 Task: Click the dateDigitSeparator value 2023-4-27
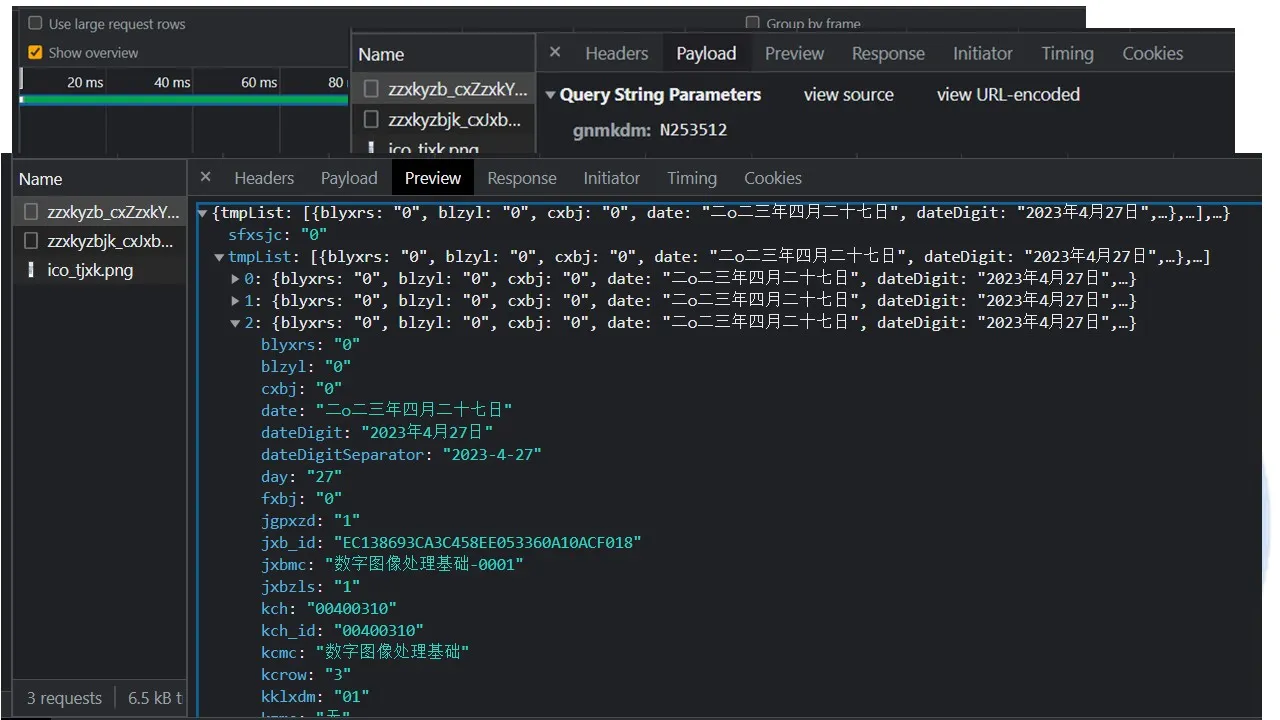click(492, 455)
